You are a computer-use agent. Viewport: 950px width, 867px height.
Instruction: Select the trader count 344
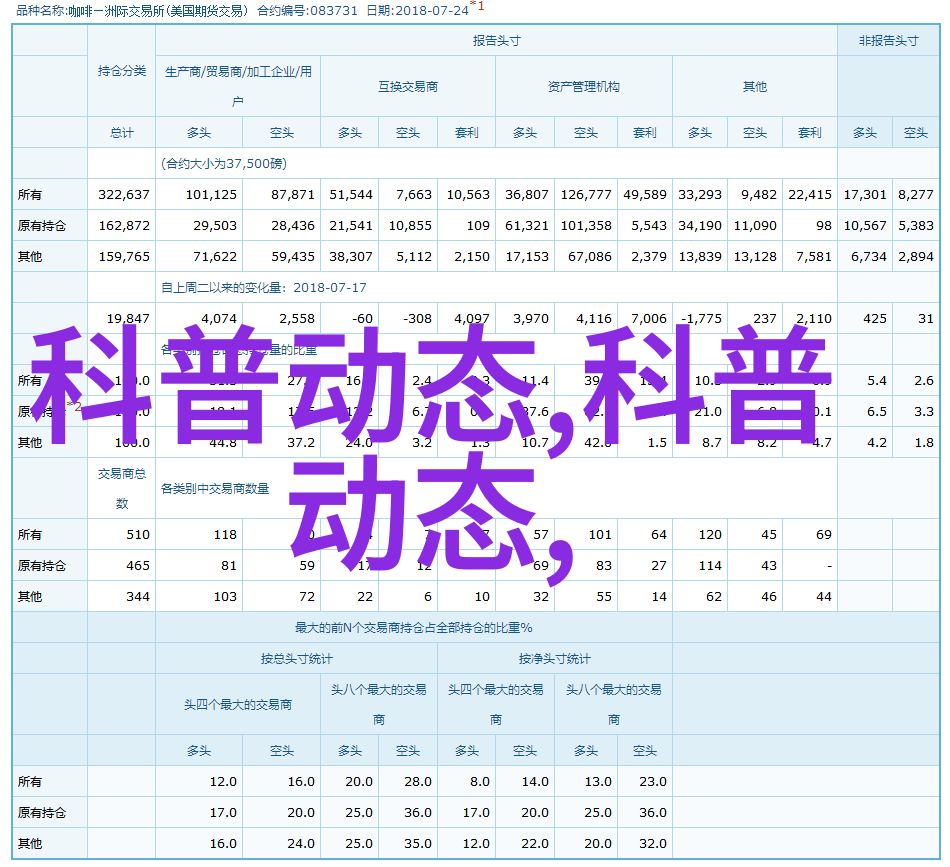coord(138,596)
